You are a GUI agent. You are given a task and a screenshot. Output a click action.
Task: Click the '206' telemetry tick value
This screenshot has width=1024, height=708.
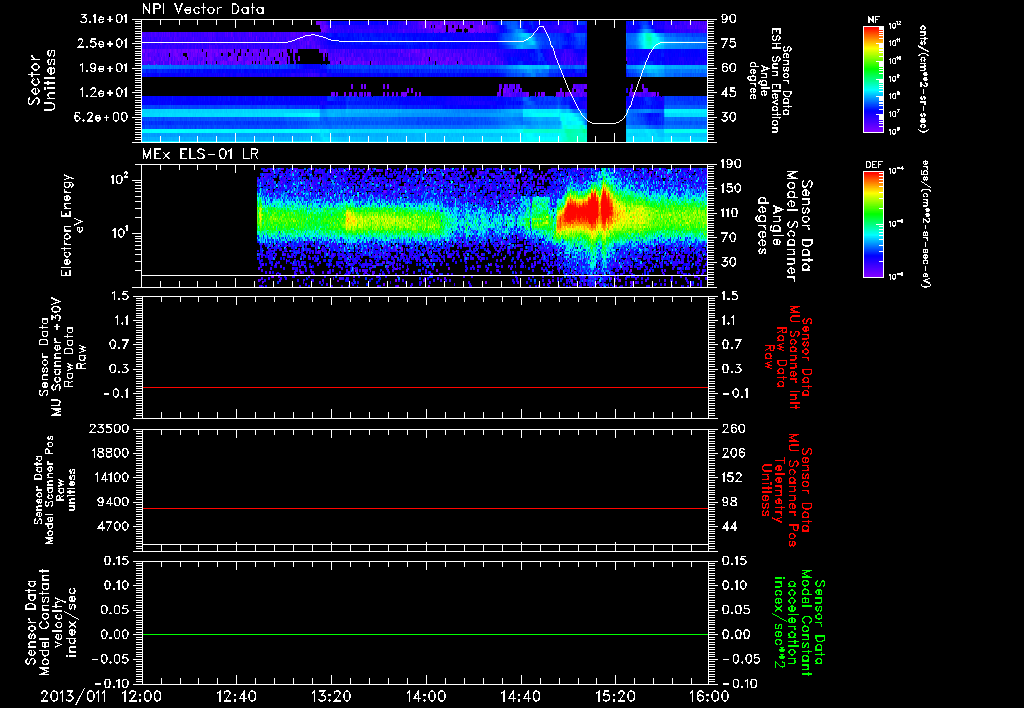(733, 453)
